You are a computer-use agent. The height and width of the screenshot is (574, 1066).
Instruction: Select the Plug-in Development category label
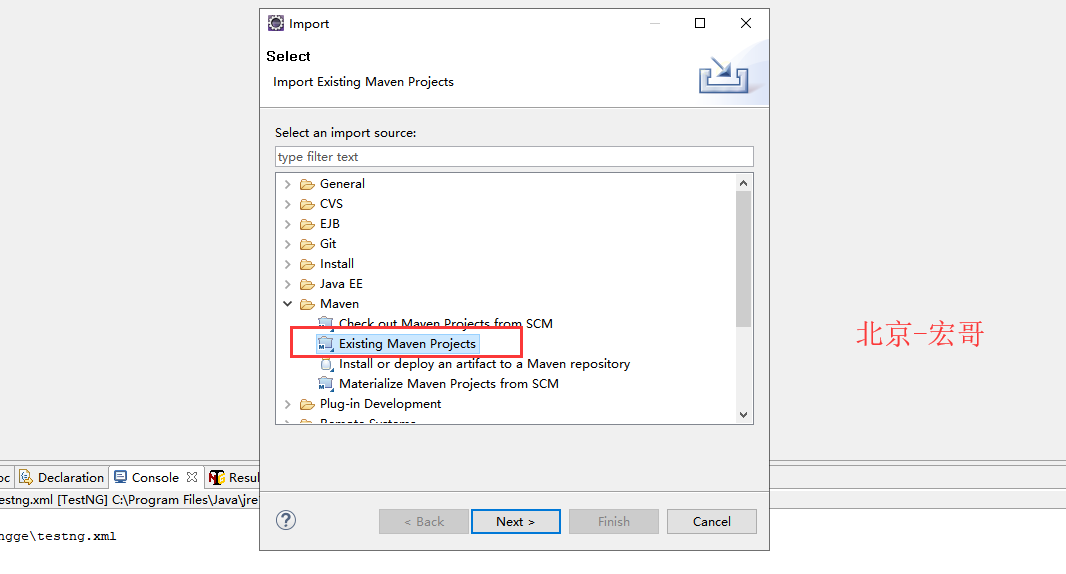point(380,404)
